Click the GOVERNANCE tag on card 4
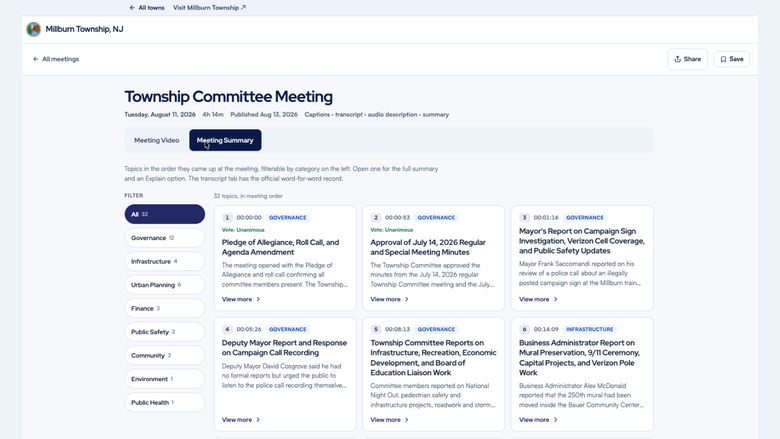This screenshot has height=439, width=780. [x=288, y=329]
